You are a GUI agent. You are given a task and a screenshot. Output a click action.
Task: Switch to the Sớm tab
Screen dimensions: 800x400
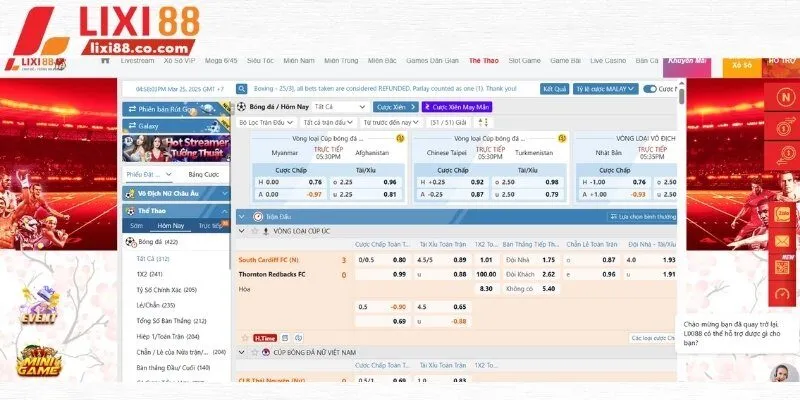[x=136, y=226]
